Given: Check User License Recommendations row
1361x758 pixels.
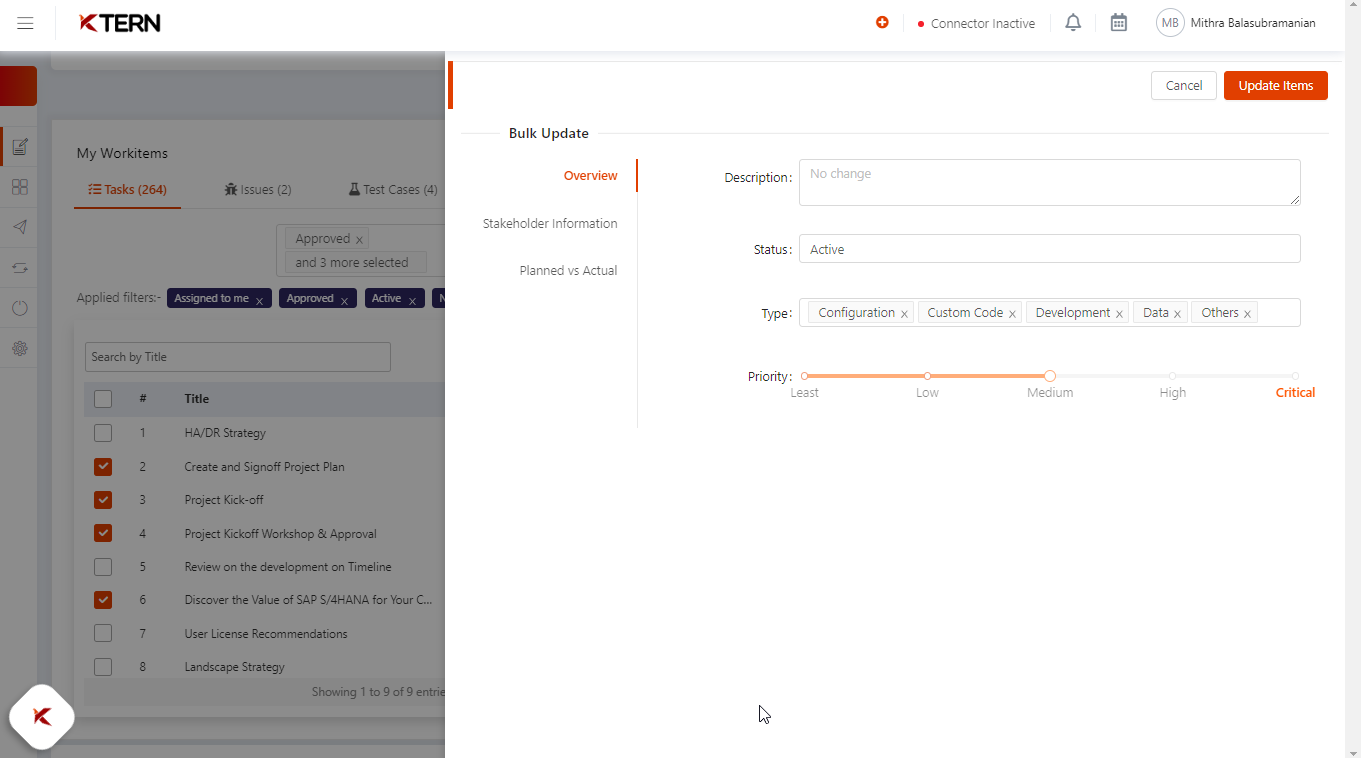Looking at the screenshot, I should tap(103, 634).
